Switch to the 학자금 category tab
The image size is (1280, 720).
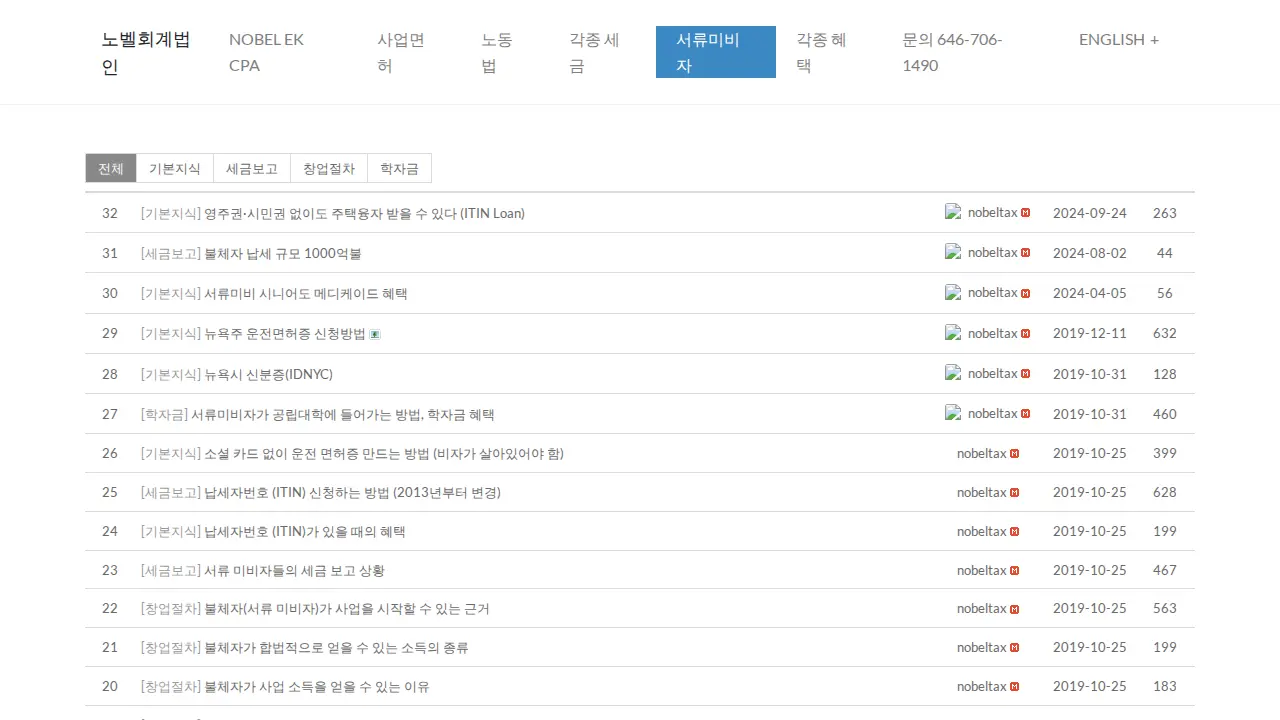pos(399,169)
